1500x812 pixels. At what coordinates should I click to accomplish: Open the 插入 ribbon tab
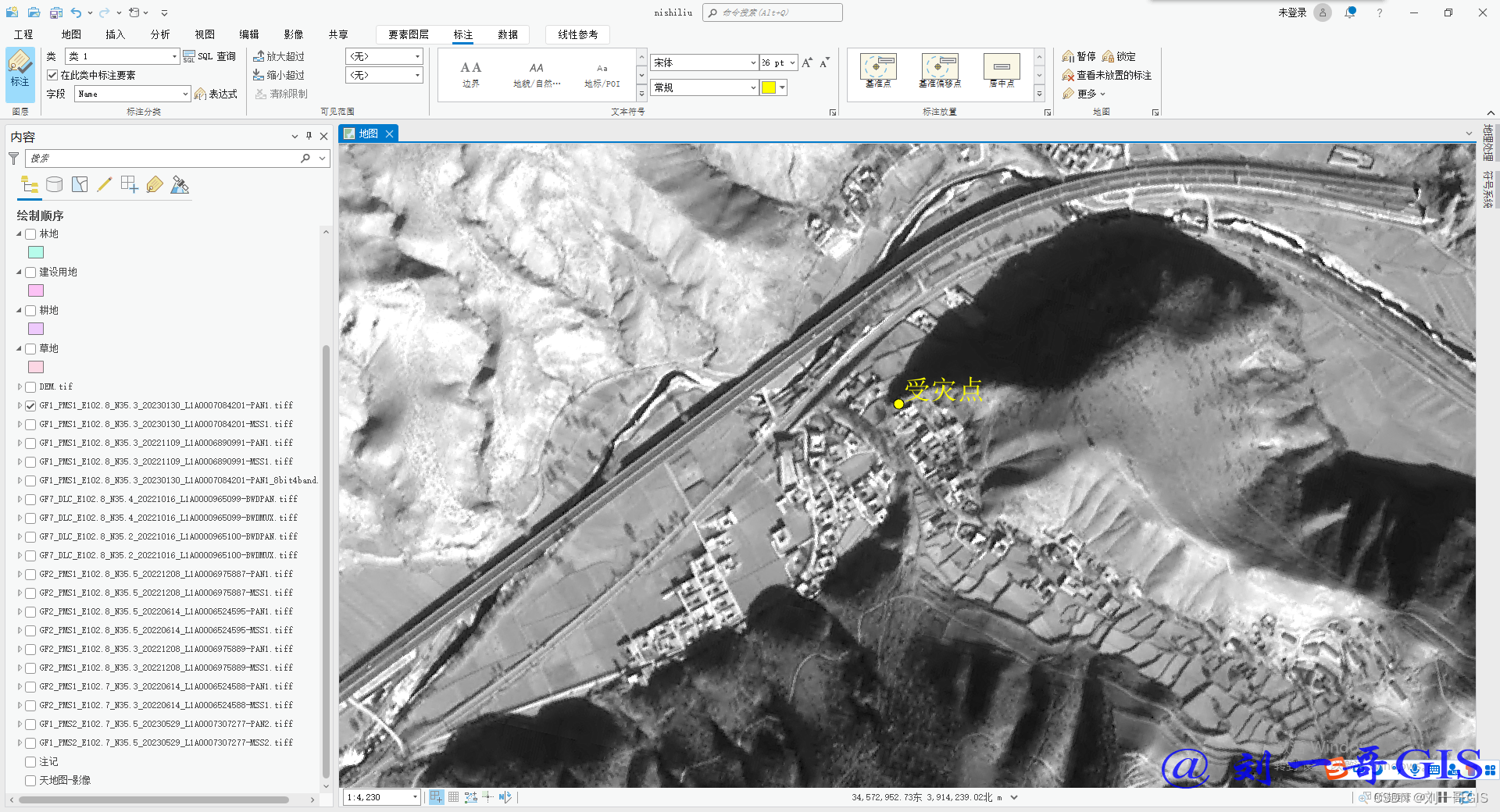tap(115, 34)
